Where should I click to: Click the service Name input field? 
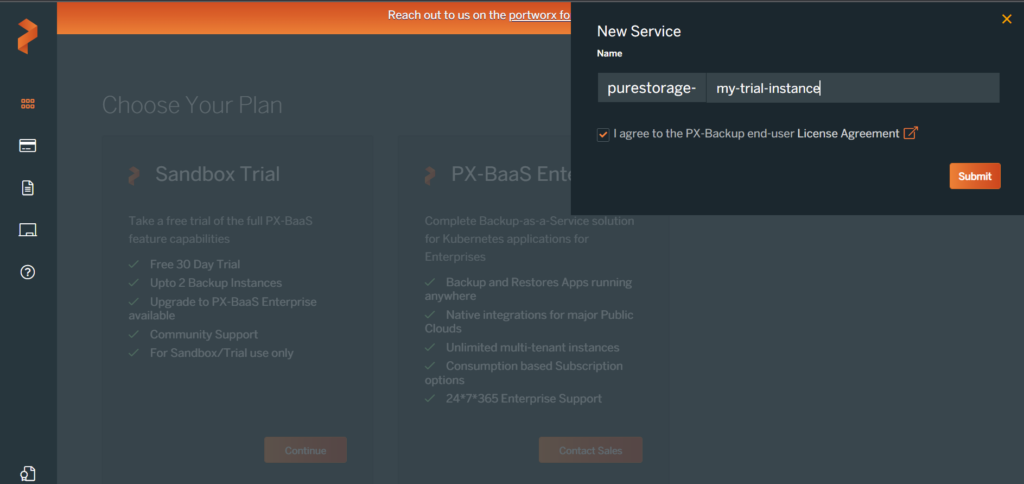click(x=852, y=88)
